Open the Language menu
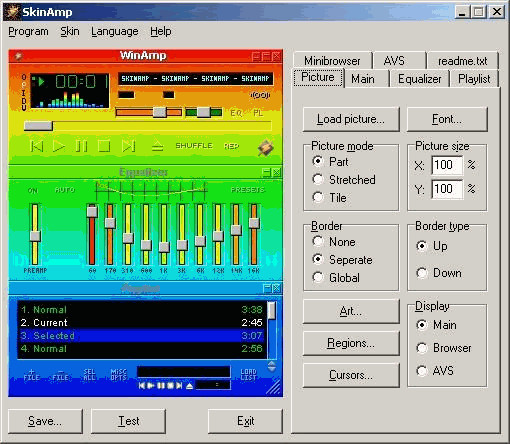 (115, 31)
